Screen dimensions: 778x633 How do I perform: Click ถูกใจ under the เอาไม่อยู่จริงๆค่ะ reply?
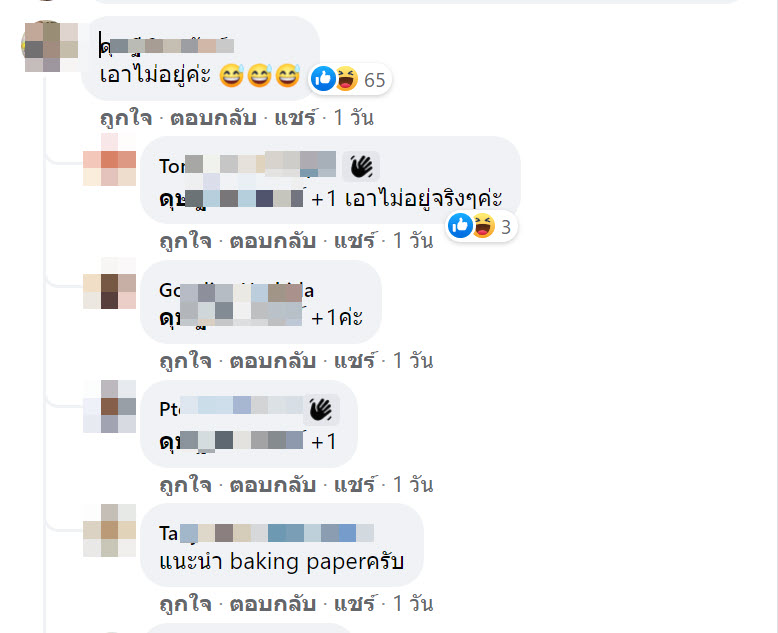coord(186,241)
